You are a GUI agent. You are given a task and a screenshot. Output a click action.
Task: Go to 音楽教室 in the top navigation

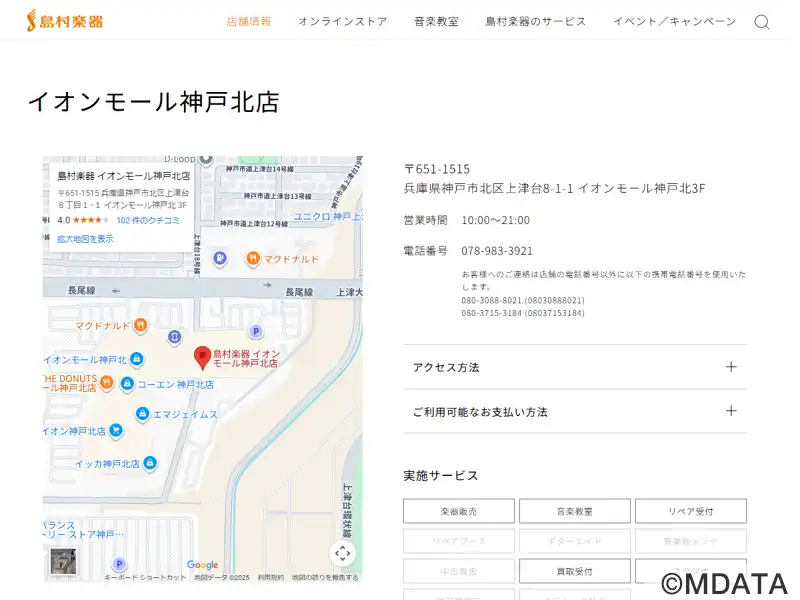pyautogui.click(x=436, y=22)
